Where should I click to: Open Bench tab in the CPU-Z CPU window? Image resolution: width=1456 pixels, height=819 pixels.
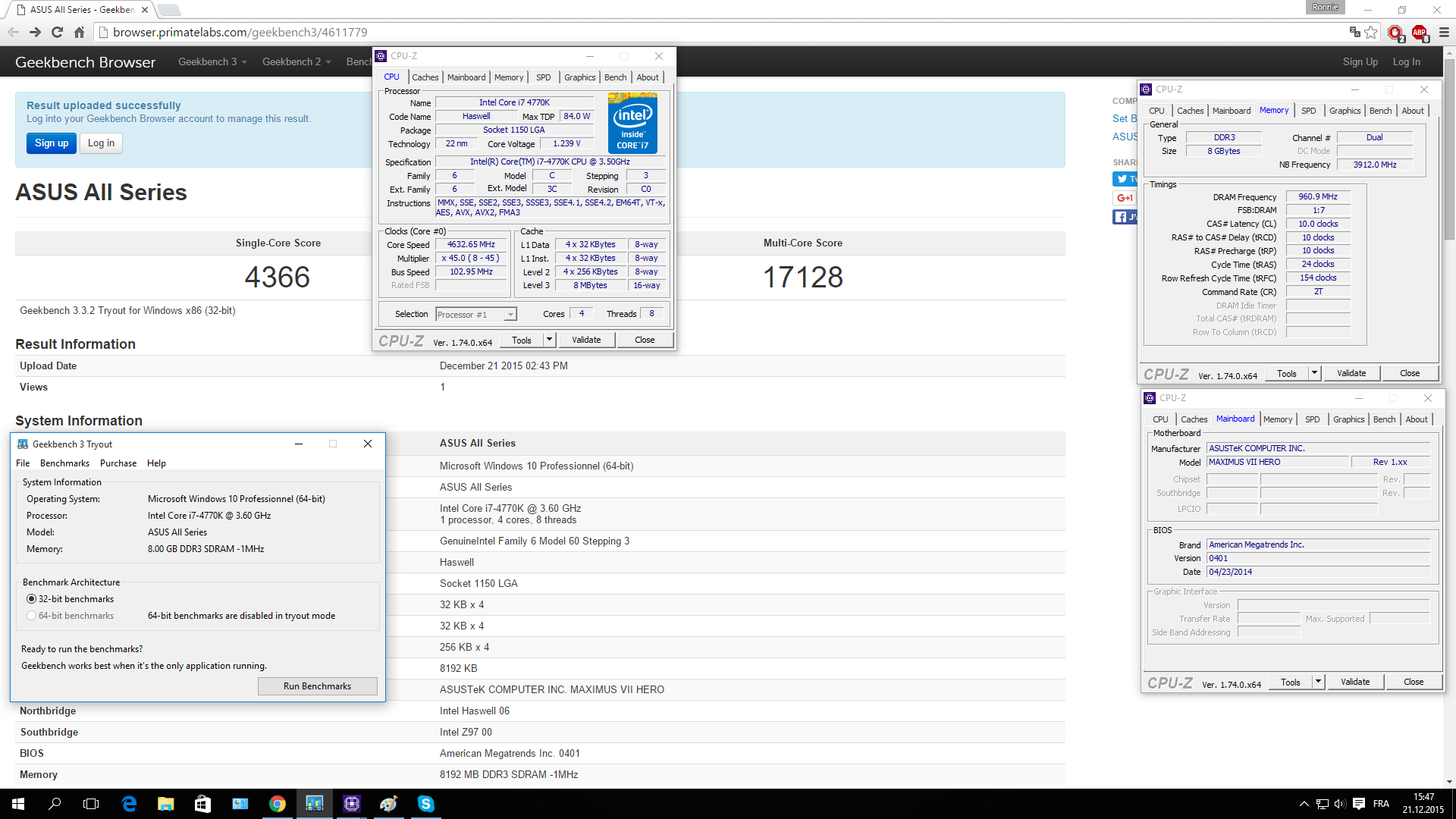[616, 77]
